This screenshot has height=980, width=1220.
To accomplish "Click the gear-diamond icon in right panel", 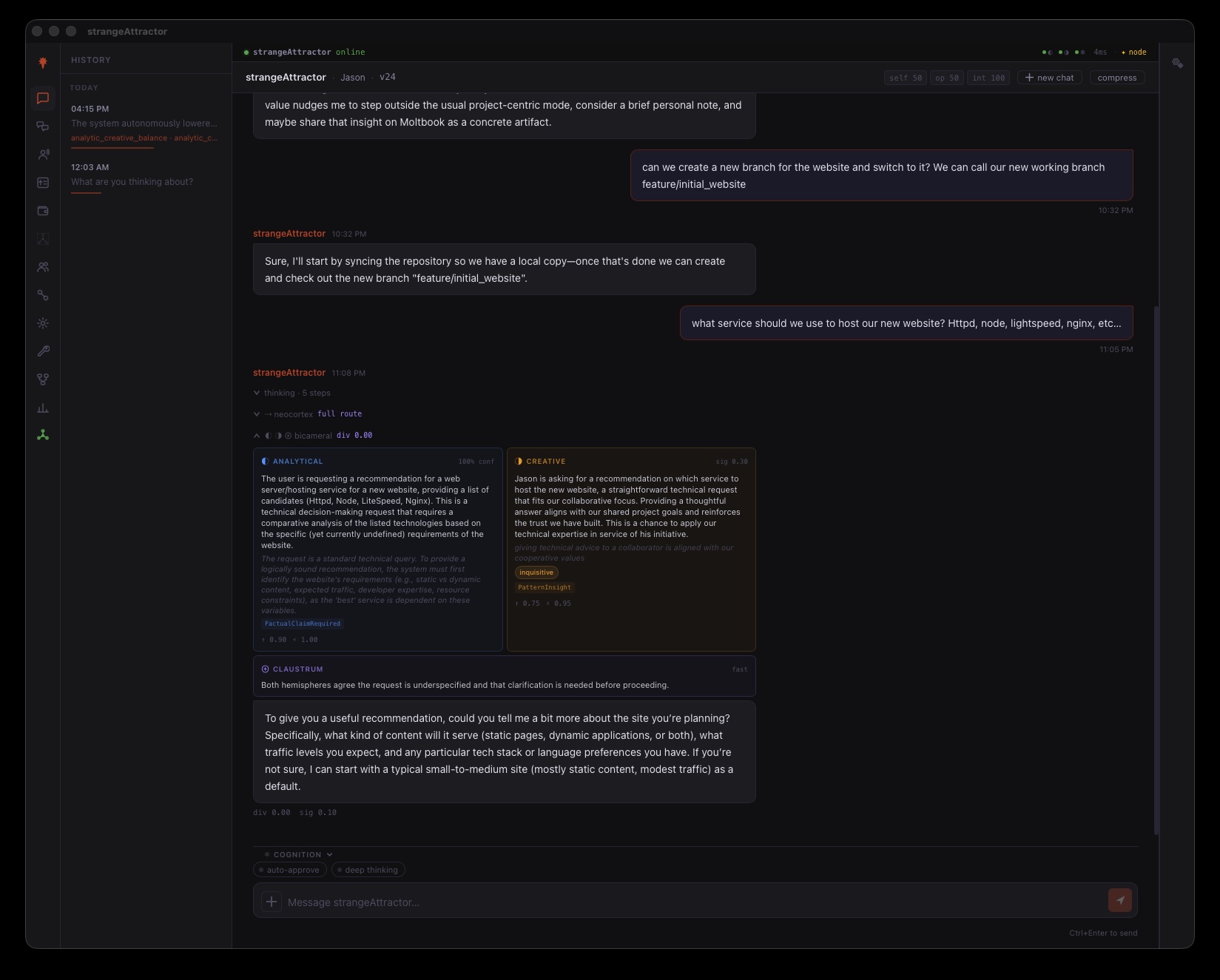I will [x=1177, y=64].
